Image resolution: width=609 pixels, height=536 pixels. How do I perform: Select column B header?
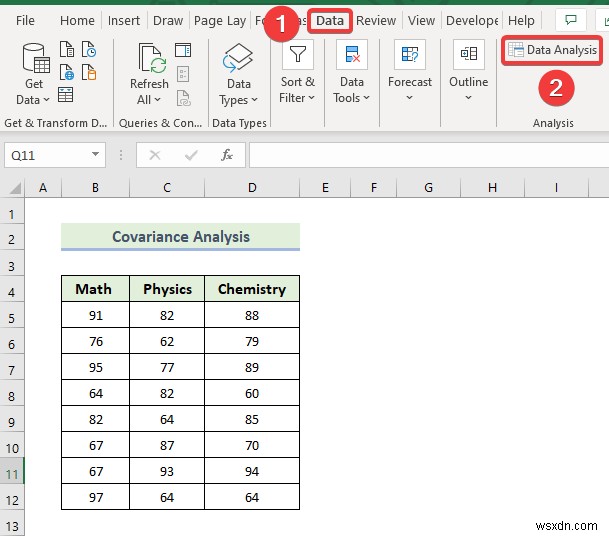(x=95, y=188)
